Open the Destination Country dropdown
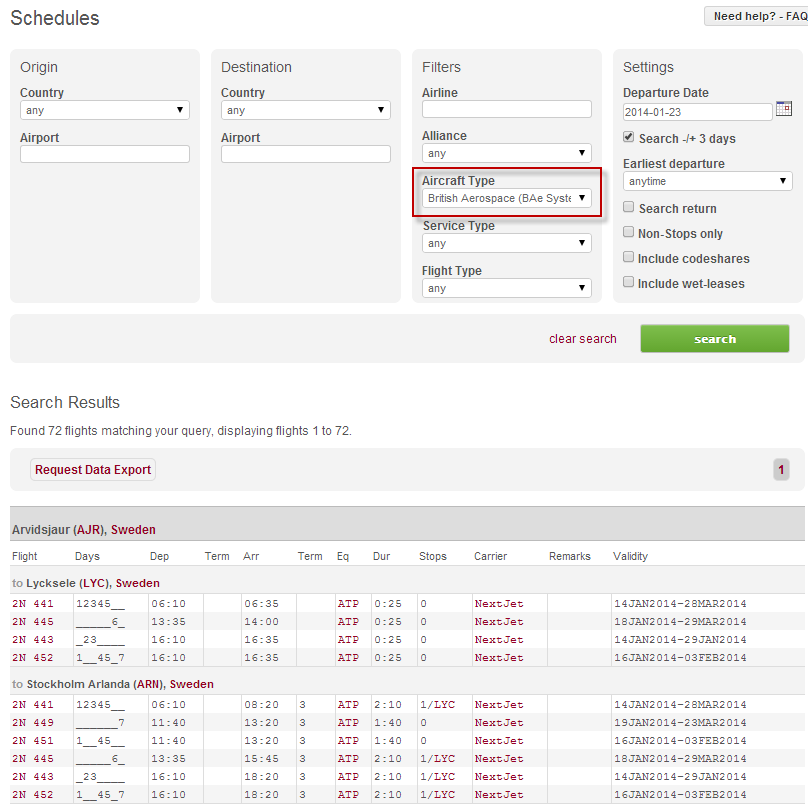The image size is (808, 812). pos(305,111)
